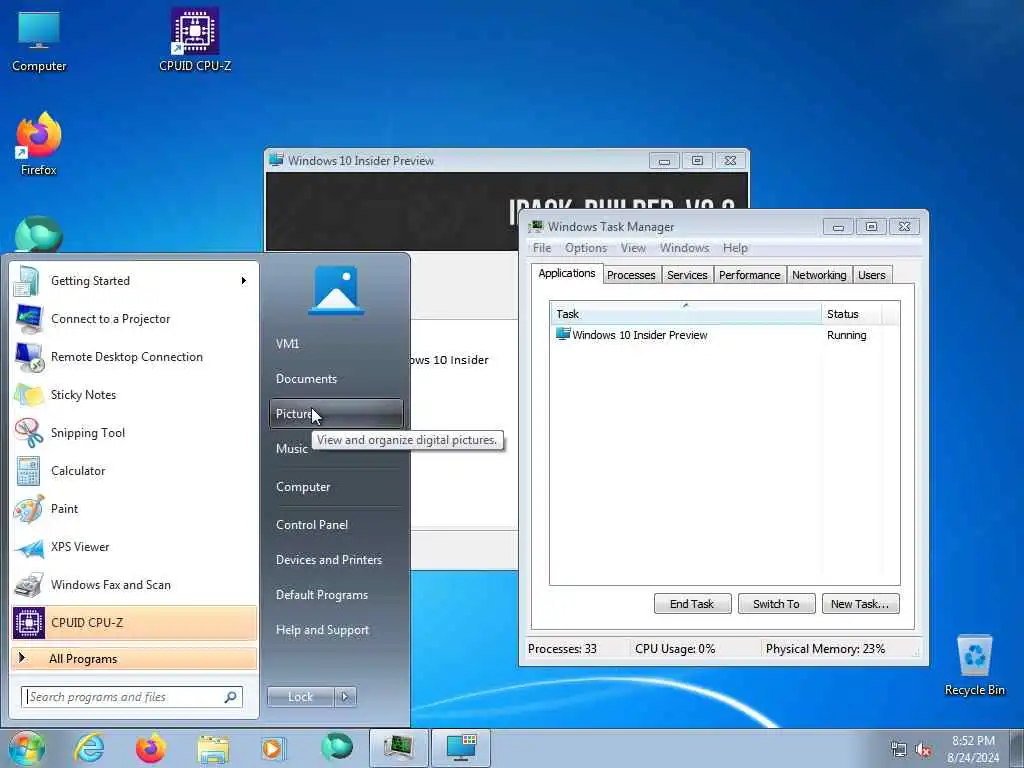Image resolution: width=1024 pixels, height=768 pixels.
Task: Open Internet Explorer from the taskbar
Action: tap(89, 748)
